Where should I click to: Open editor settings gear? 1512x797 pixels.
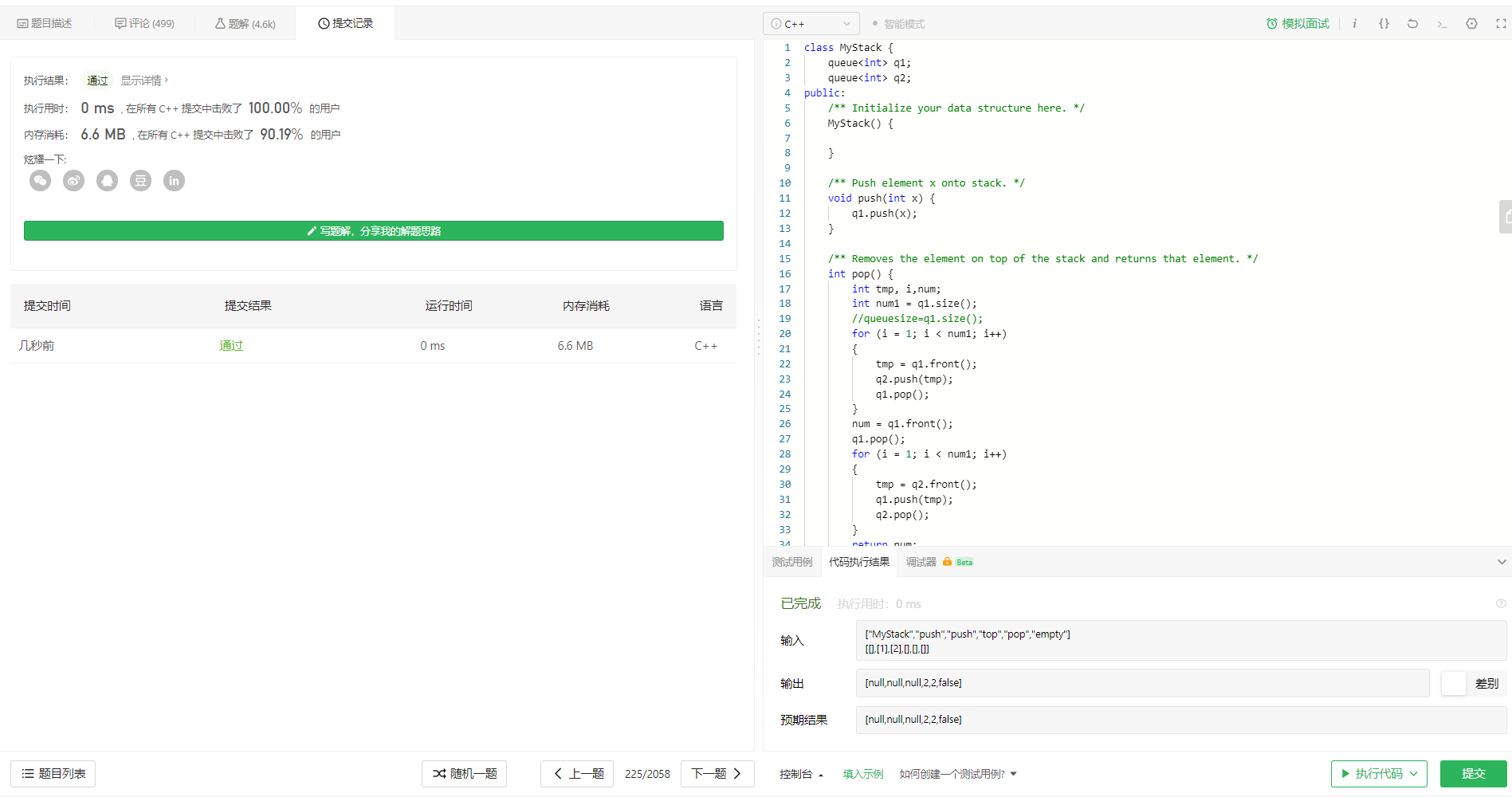[1471, 24]
